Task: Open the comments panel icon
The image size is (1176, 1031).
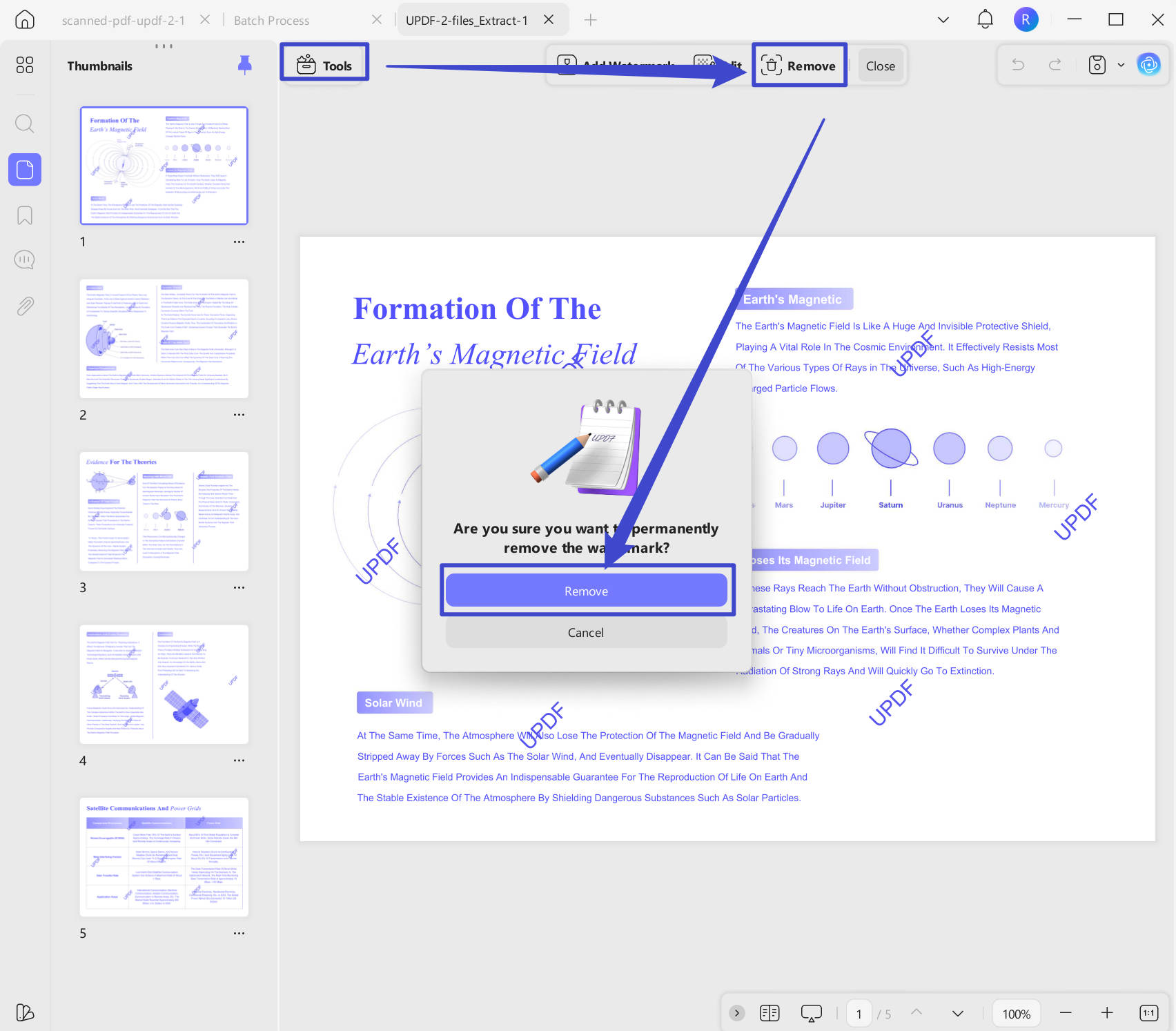Action: tap(25, 260)
